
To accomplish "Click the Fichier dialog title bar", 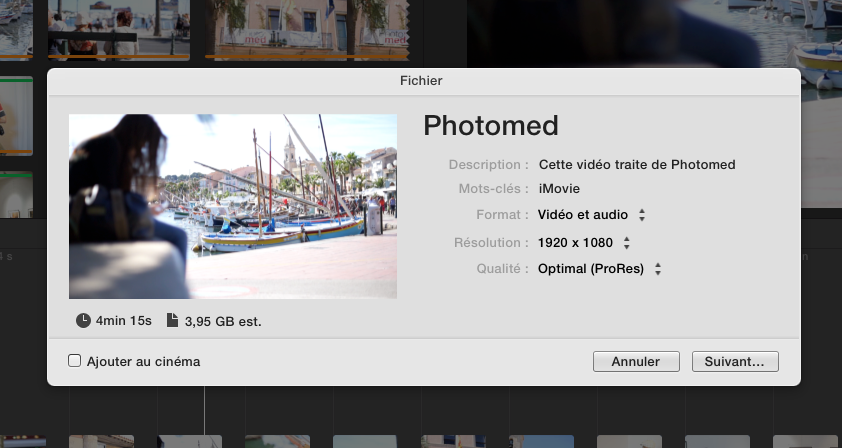I will coord(423,81).
